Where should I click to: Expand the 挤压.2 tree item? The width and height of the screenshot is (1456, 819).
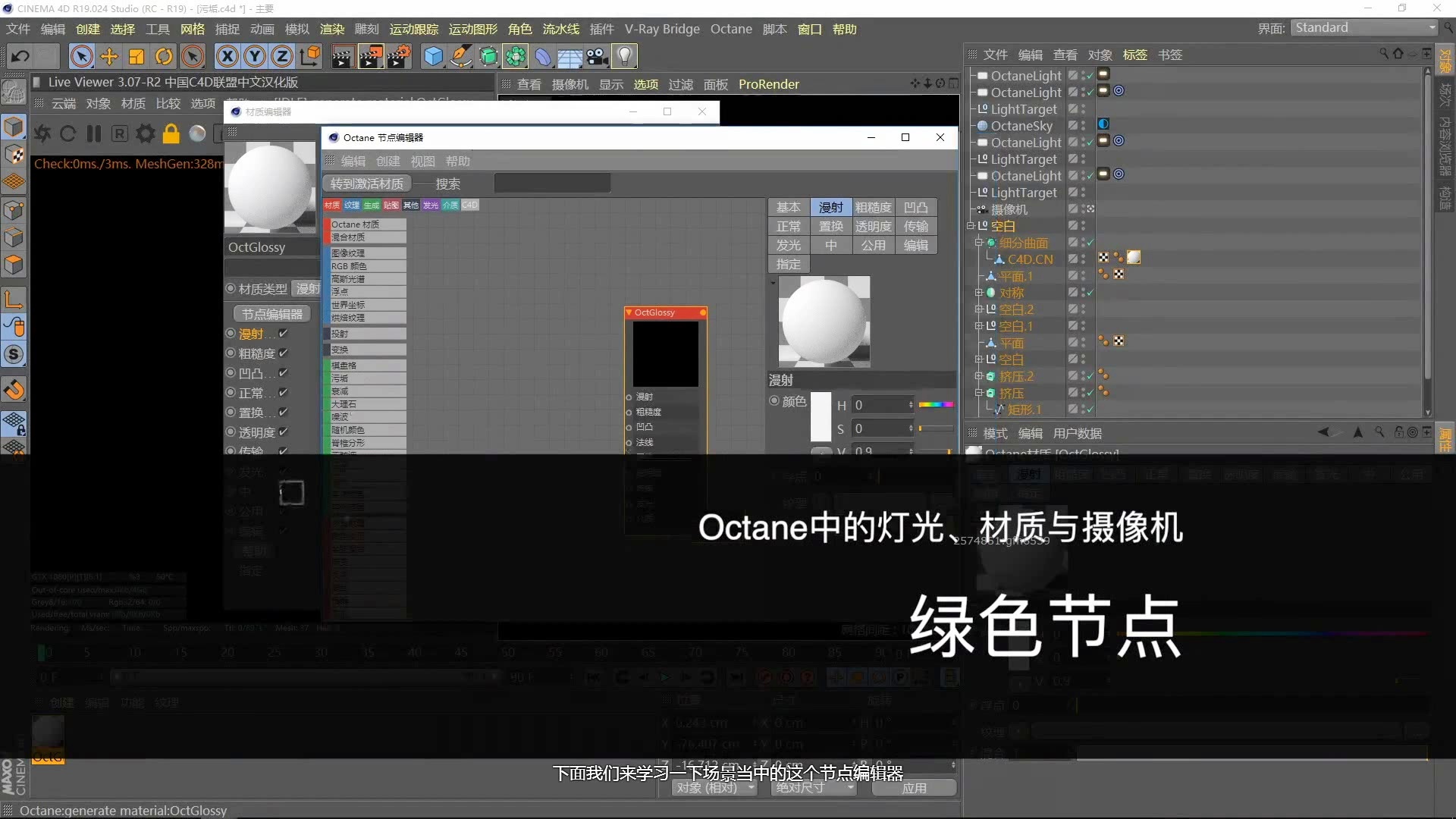[978, 376]
